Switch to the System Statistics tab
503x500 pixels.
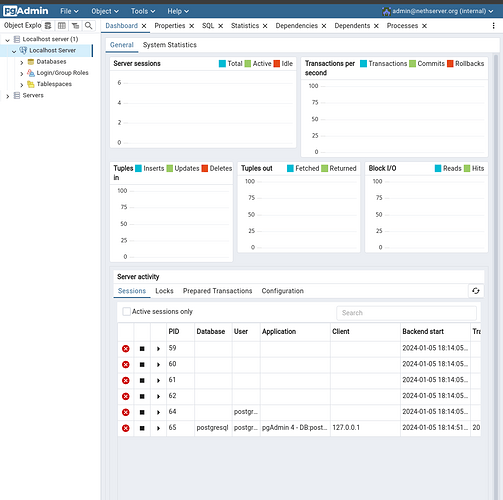[x=170, y=45]
